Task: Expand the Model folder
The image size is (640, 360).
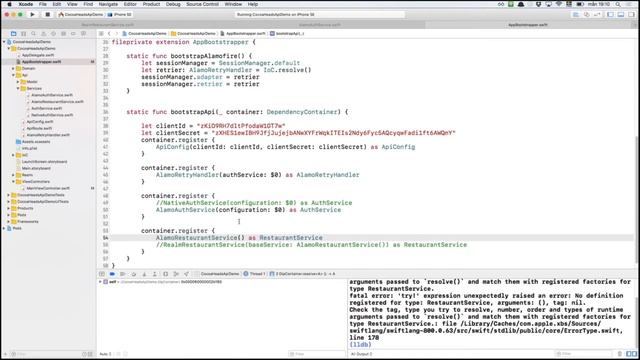Action: (18, 82)
